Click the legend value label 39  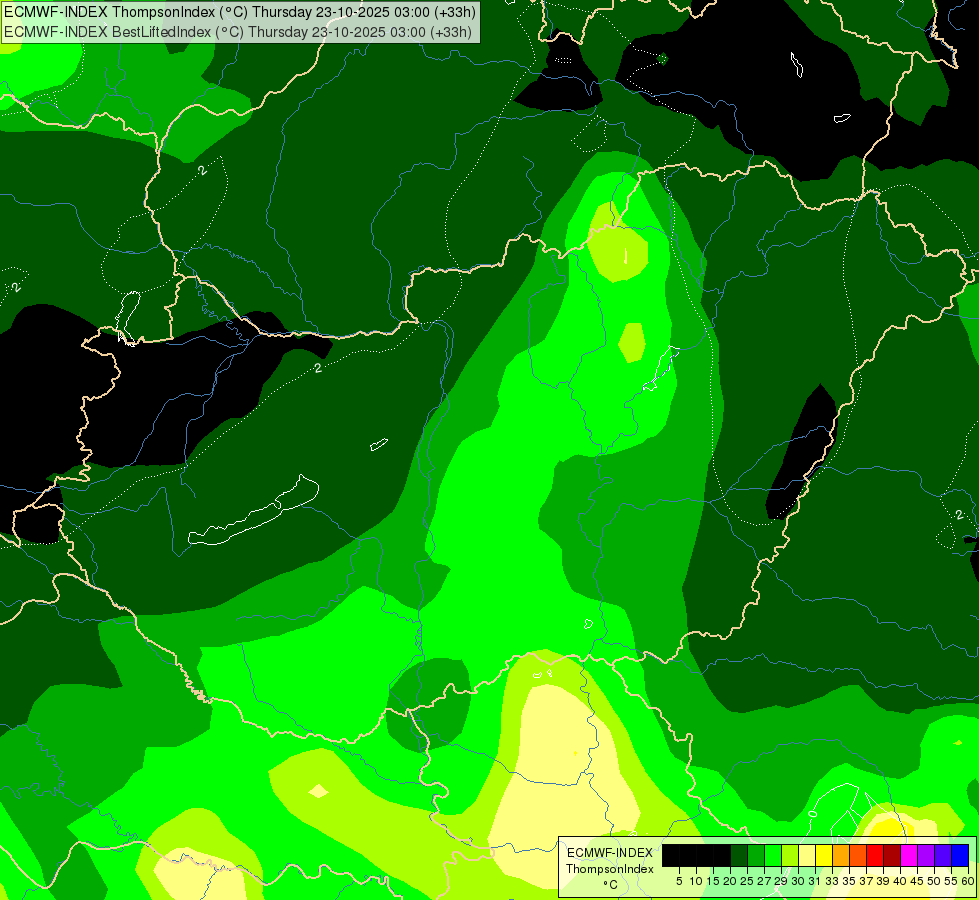point(883,881)
